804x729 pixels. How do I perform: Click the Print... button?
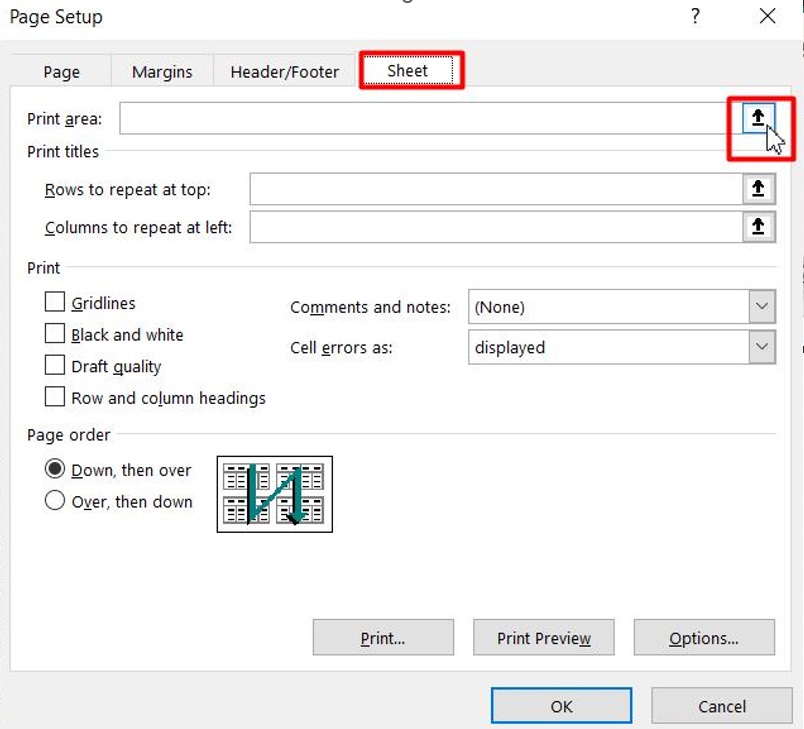(x=383, y=637)
